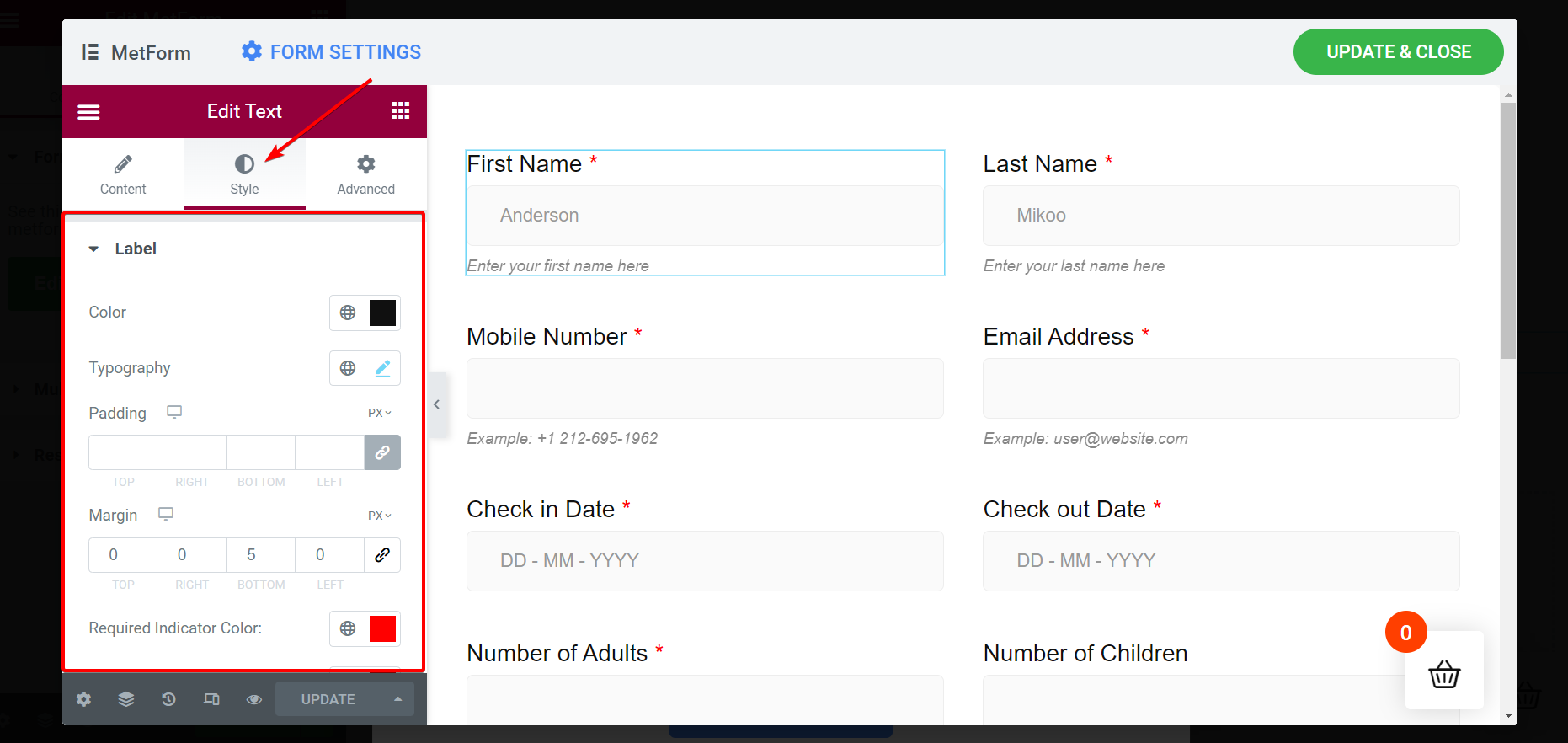1568x743 pixels.
Task: Open revision History icon
Action: point(168,699)
